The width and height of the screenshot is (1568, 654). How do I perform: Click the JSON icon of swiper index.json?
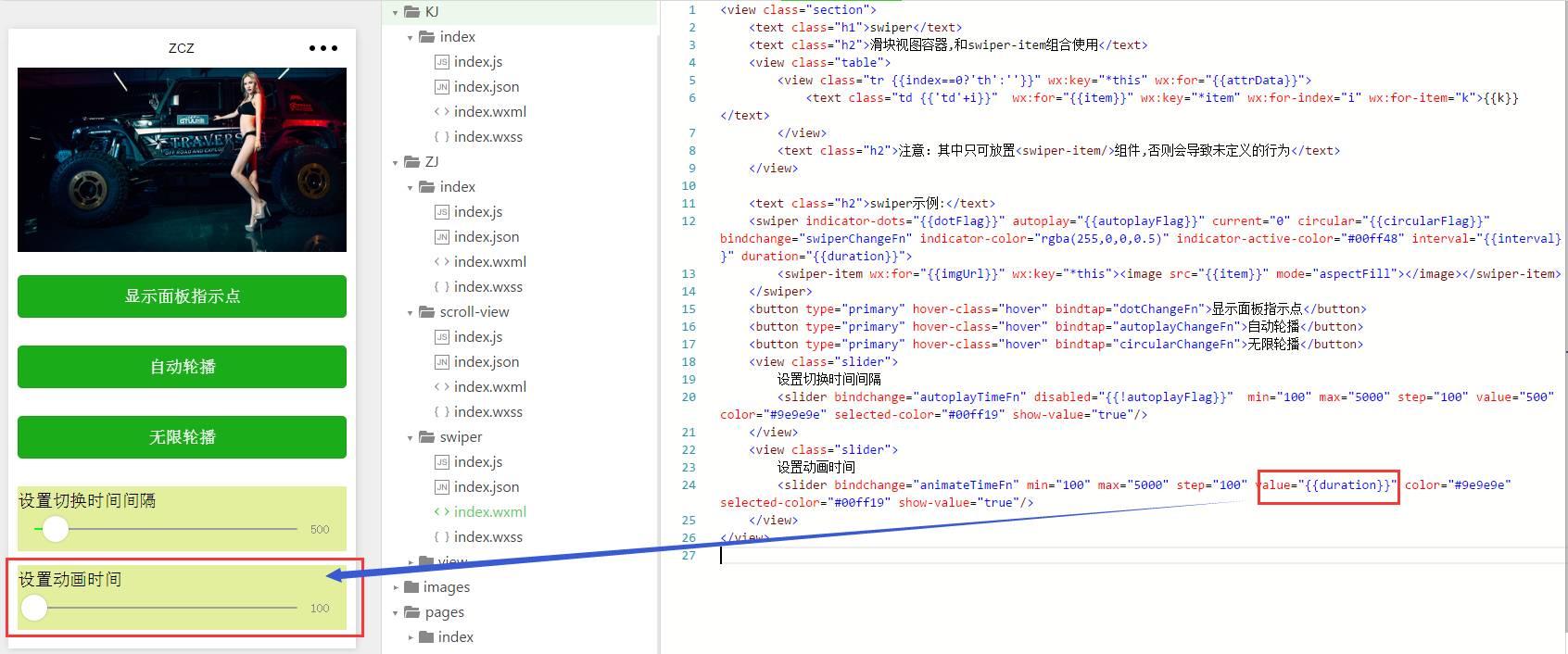[x=442, y=487]
